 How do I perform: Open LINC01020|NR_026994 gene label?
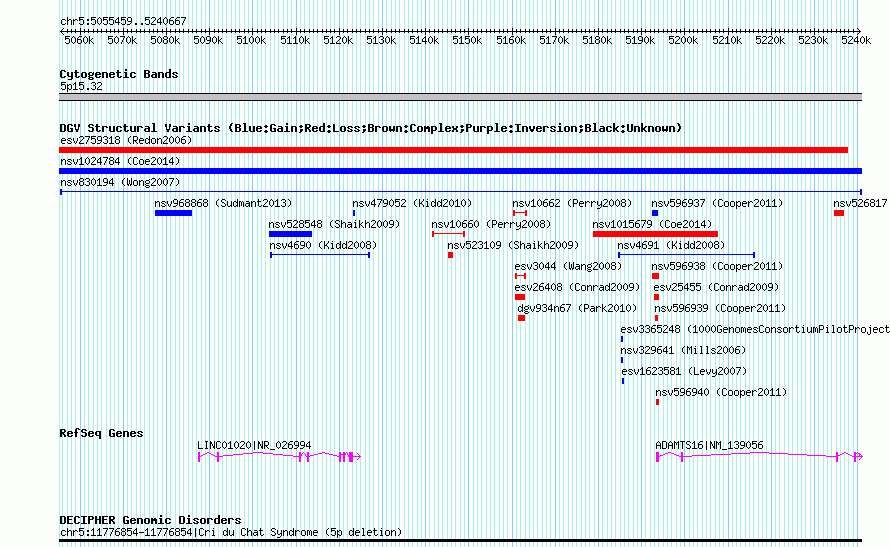254,445
